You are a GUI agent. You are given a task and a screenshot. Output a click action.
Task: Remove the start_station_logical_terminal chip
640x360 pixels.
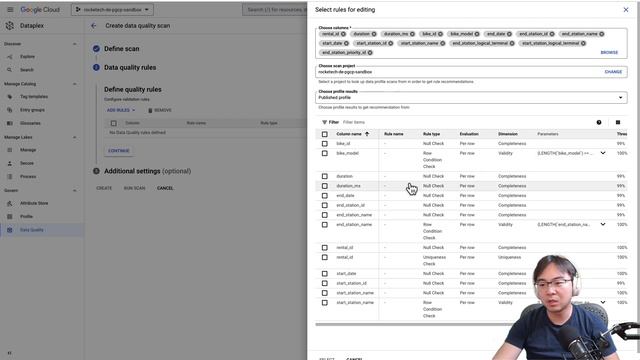pyautogui.click(x=583, y=43)
